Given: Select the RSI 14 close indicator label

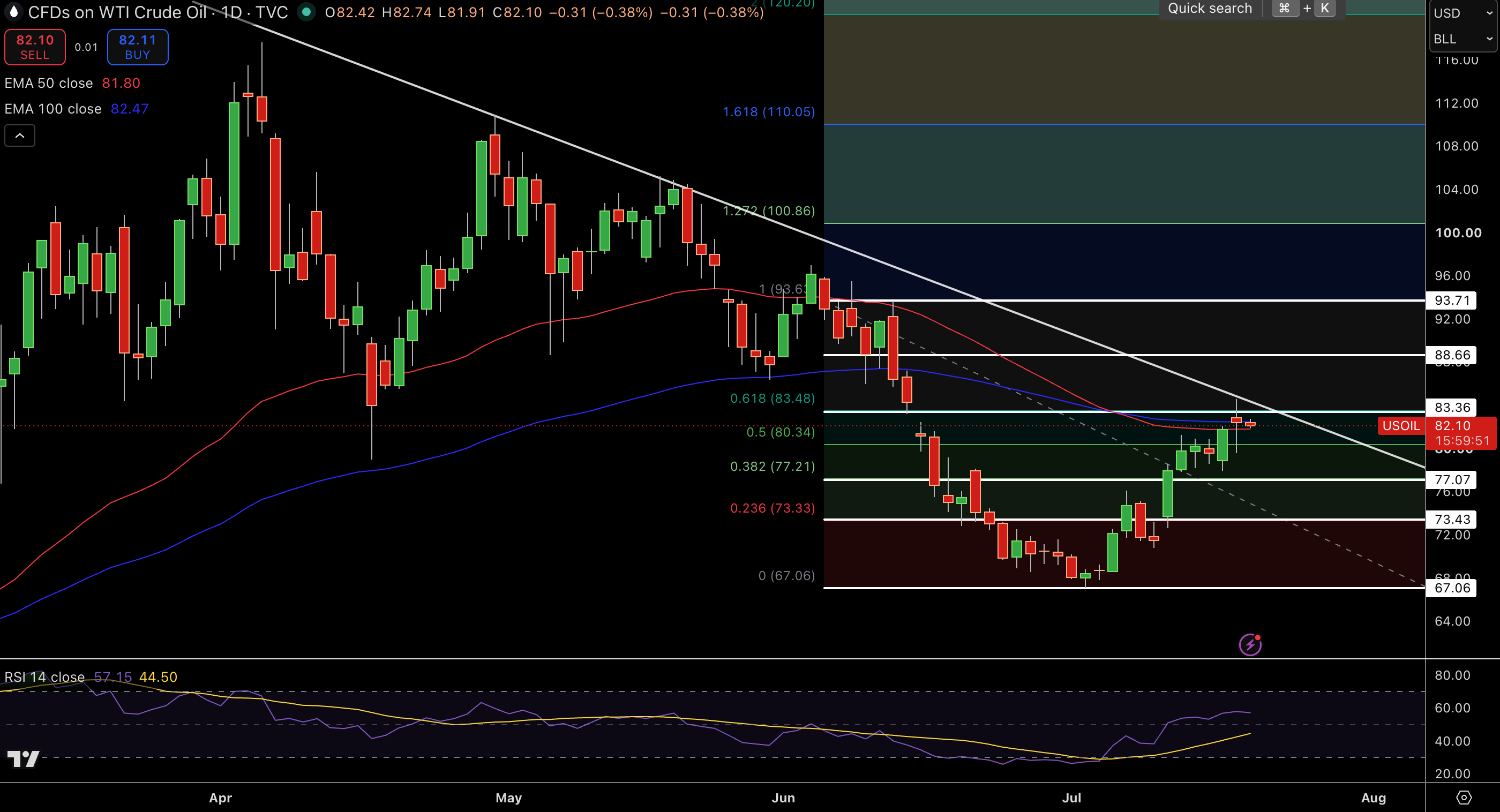Looking at the screenshot, I should pos(44,677).
